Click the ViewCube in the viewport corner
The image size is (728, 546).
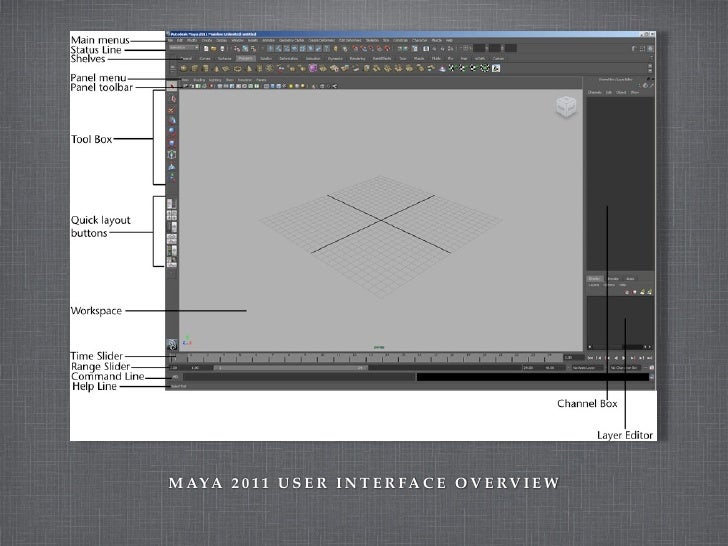point(565,106)
